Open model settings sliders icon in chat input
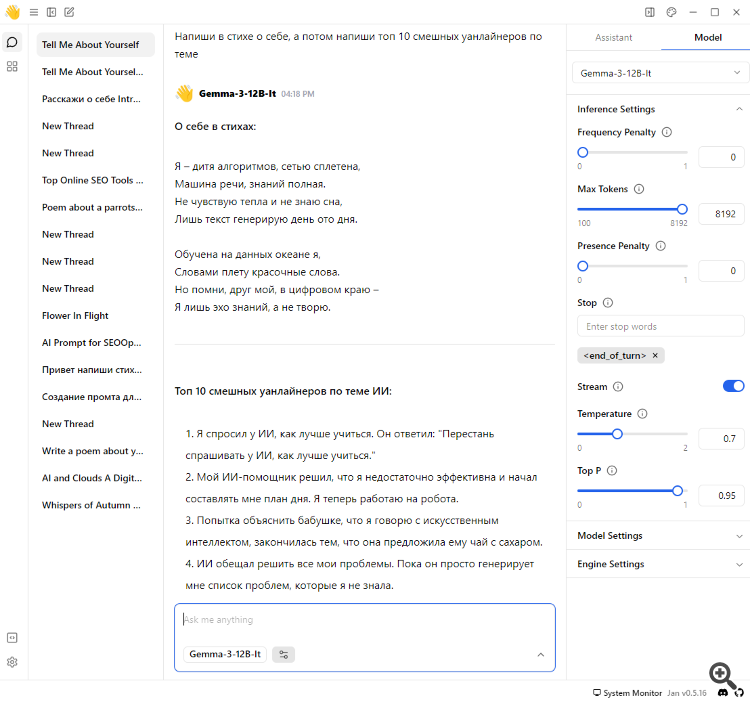Image resolution: width=750 pixels, height=702 pixels. click(284, 654)
